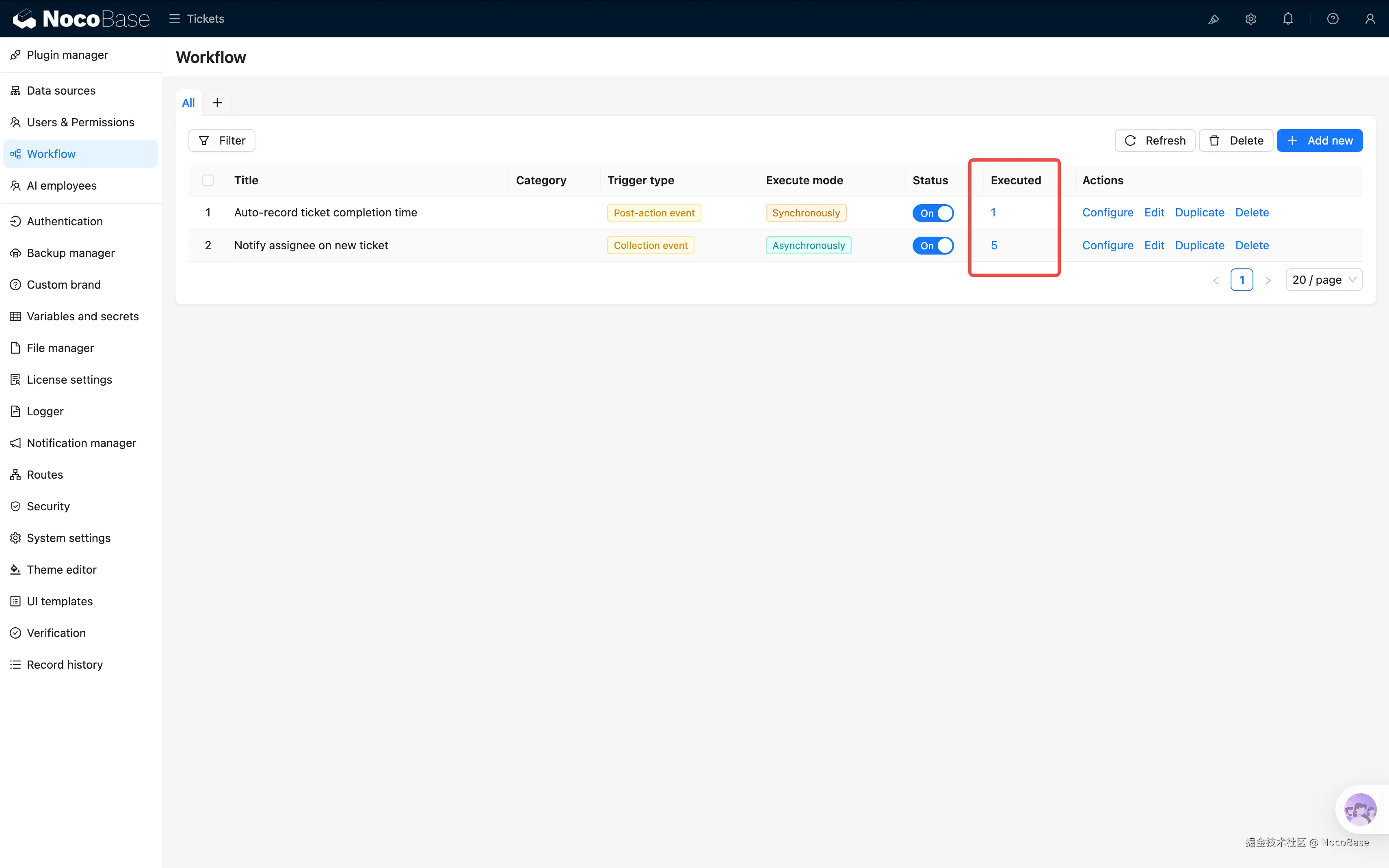1389x868 pixels.
Task: Go to the next page arrow
Action: pos(1268,280)
